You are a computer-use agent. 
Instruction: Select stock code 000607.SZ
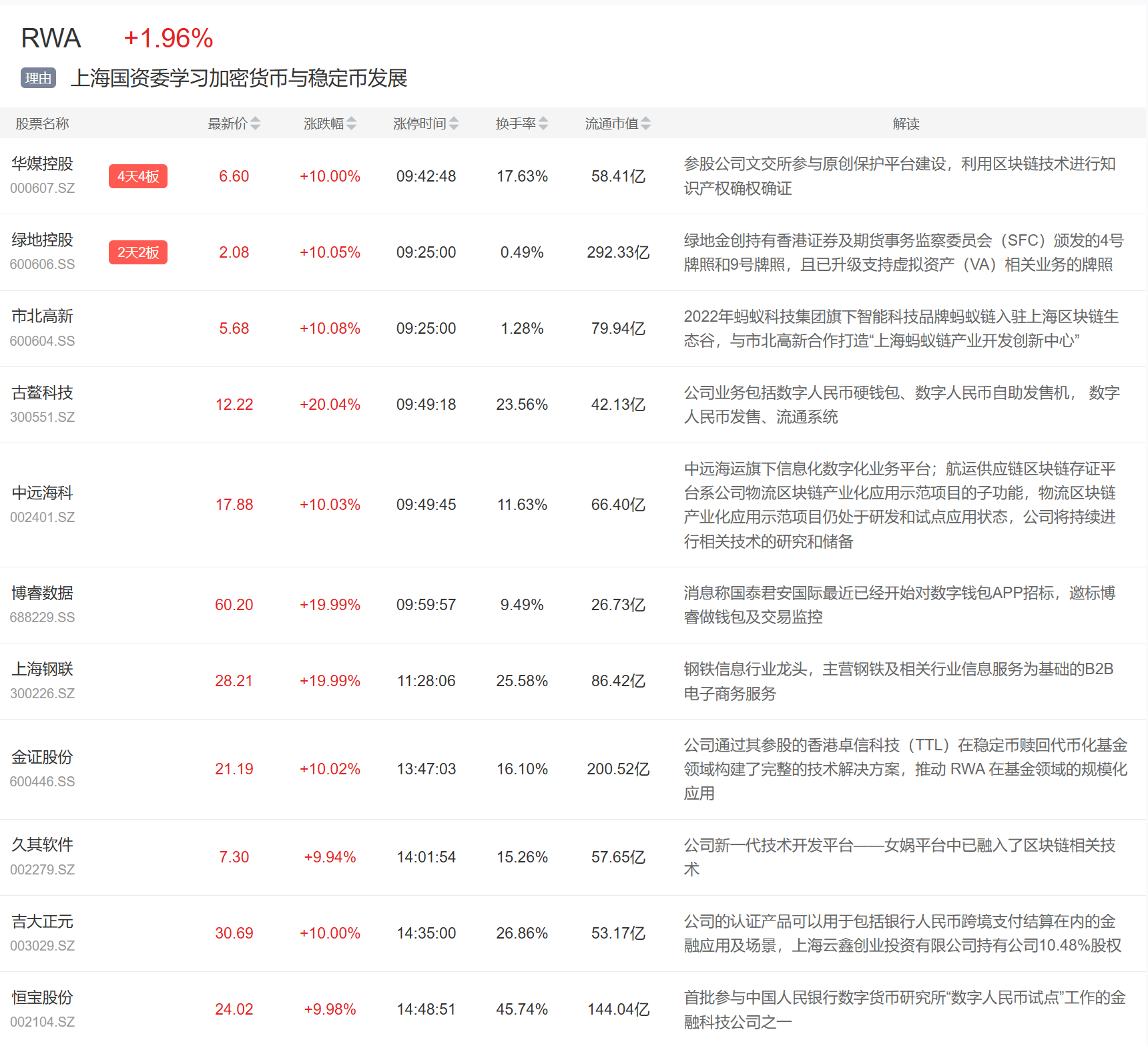(42, 188)
